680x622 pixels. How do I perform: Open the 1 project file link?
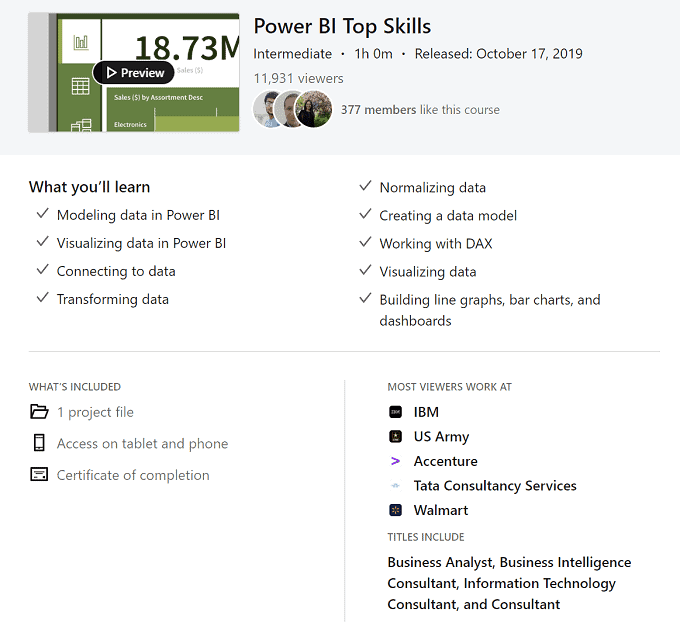coord(95,412)
